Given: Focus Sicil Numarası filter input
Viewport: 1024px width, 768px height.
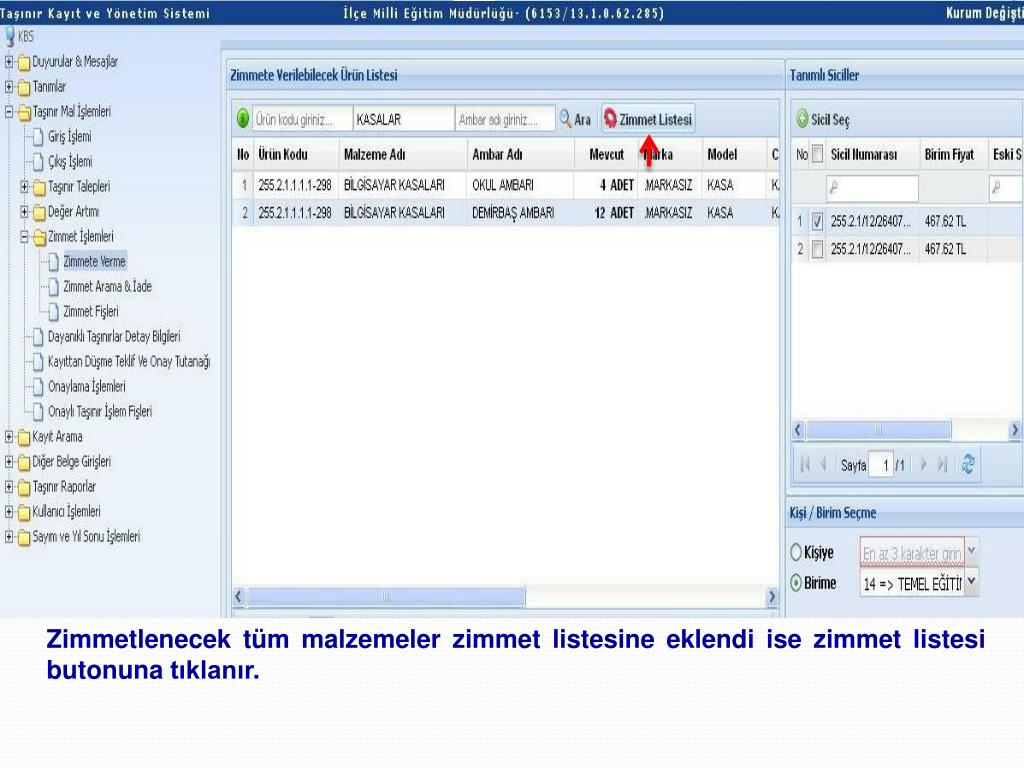Looking at the screenshot, I should coord(872,188).
